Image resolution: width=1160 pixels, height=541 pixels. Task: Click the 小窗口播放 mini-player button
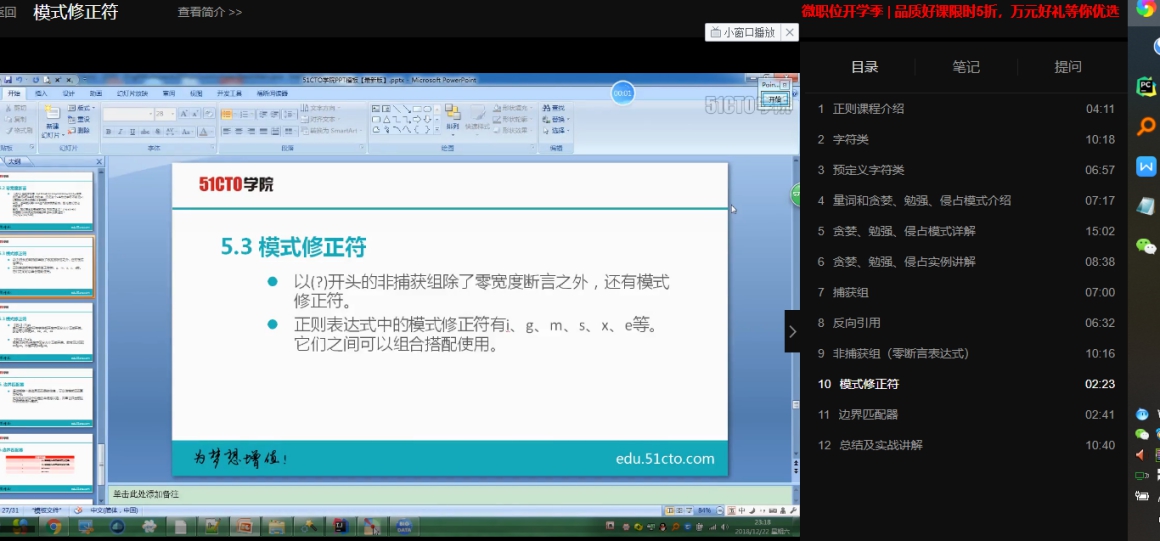[x=742, y=33]
